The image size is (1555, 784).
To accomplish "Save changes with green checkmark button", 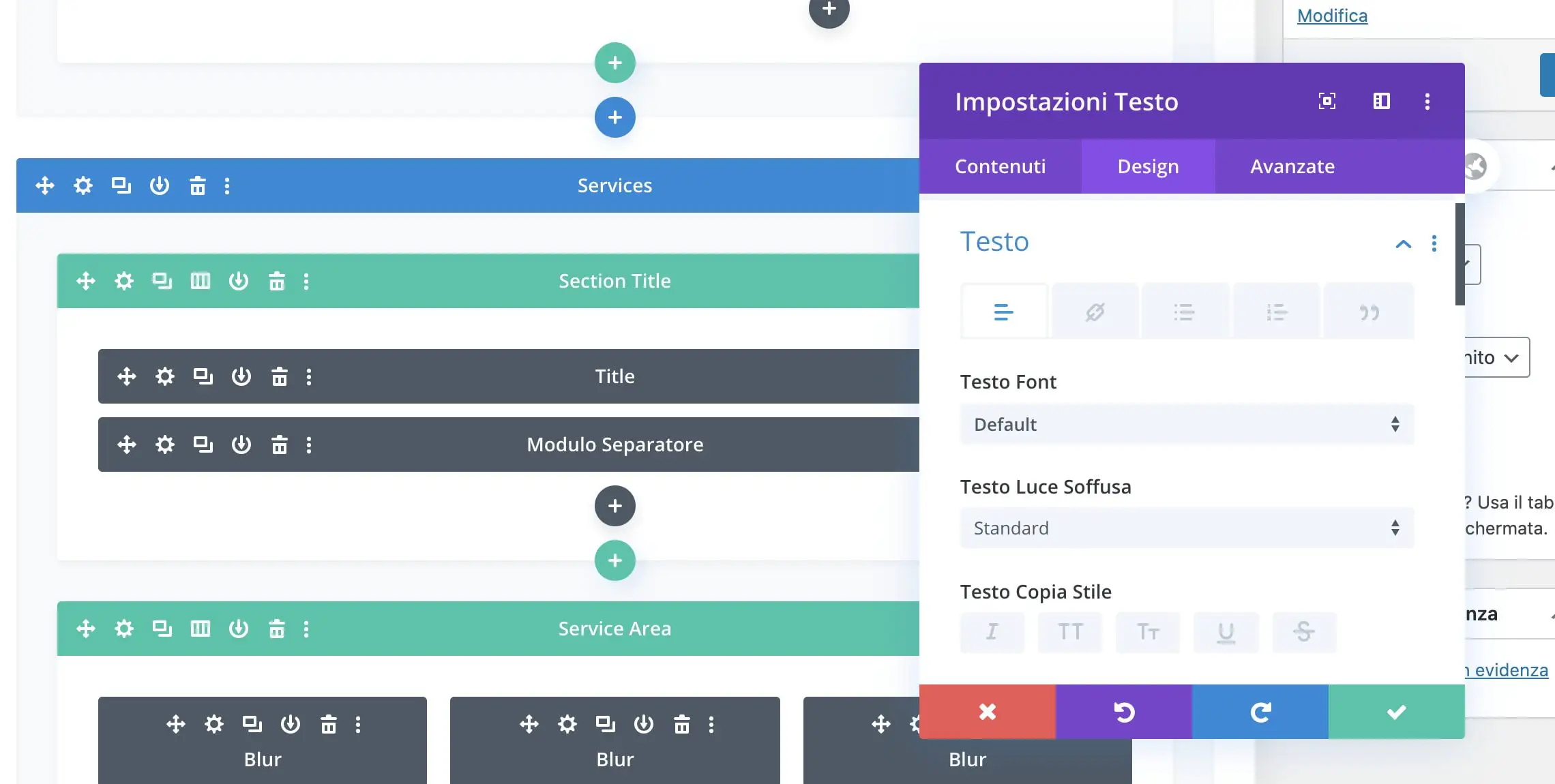I will coord(1396,712).
